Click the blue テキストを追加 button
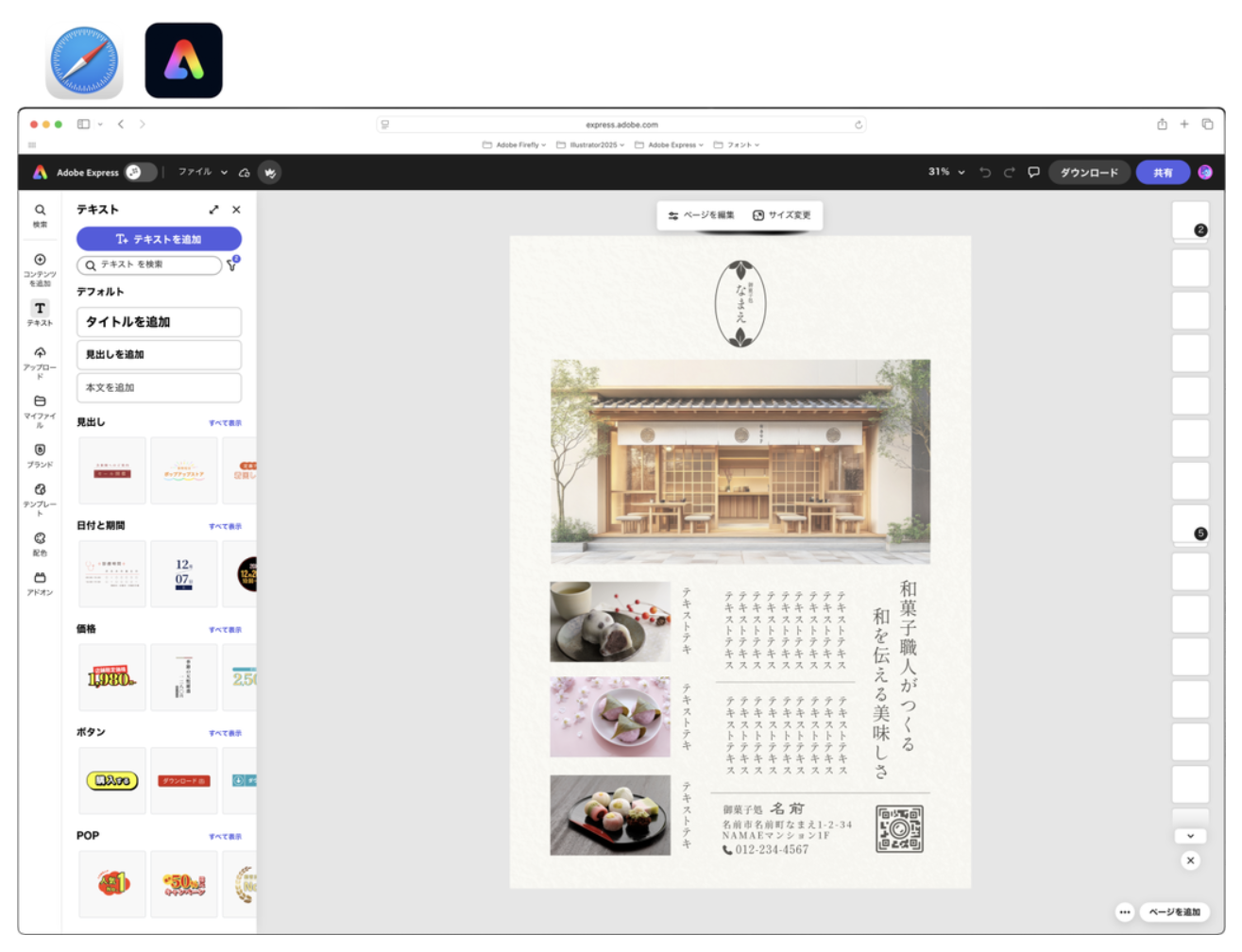Image resolution: width=1242 pixels, height=952 pixels. click(159, 239)
